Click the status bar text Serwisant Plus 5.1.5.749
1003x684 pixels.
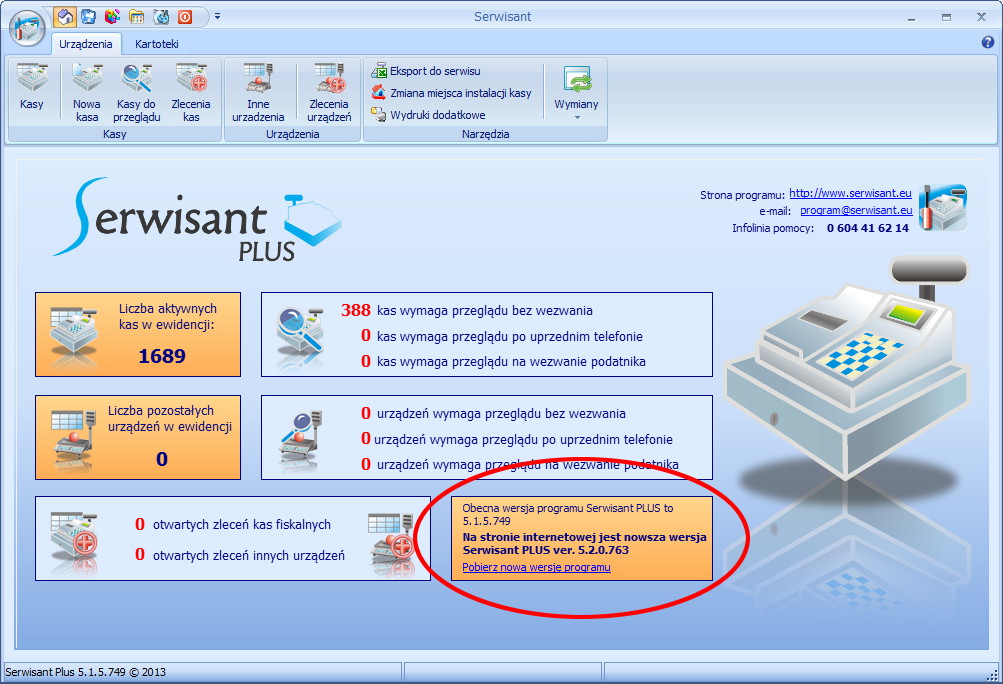click(x=85, y=672)
